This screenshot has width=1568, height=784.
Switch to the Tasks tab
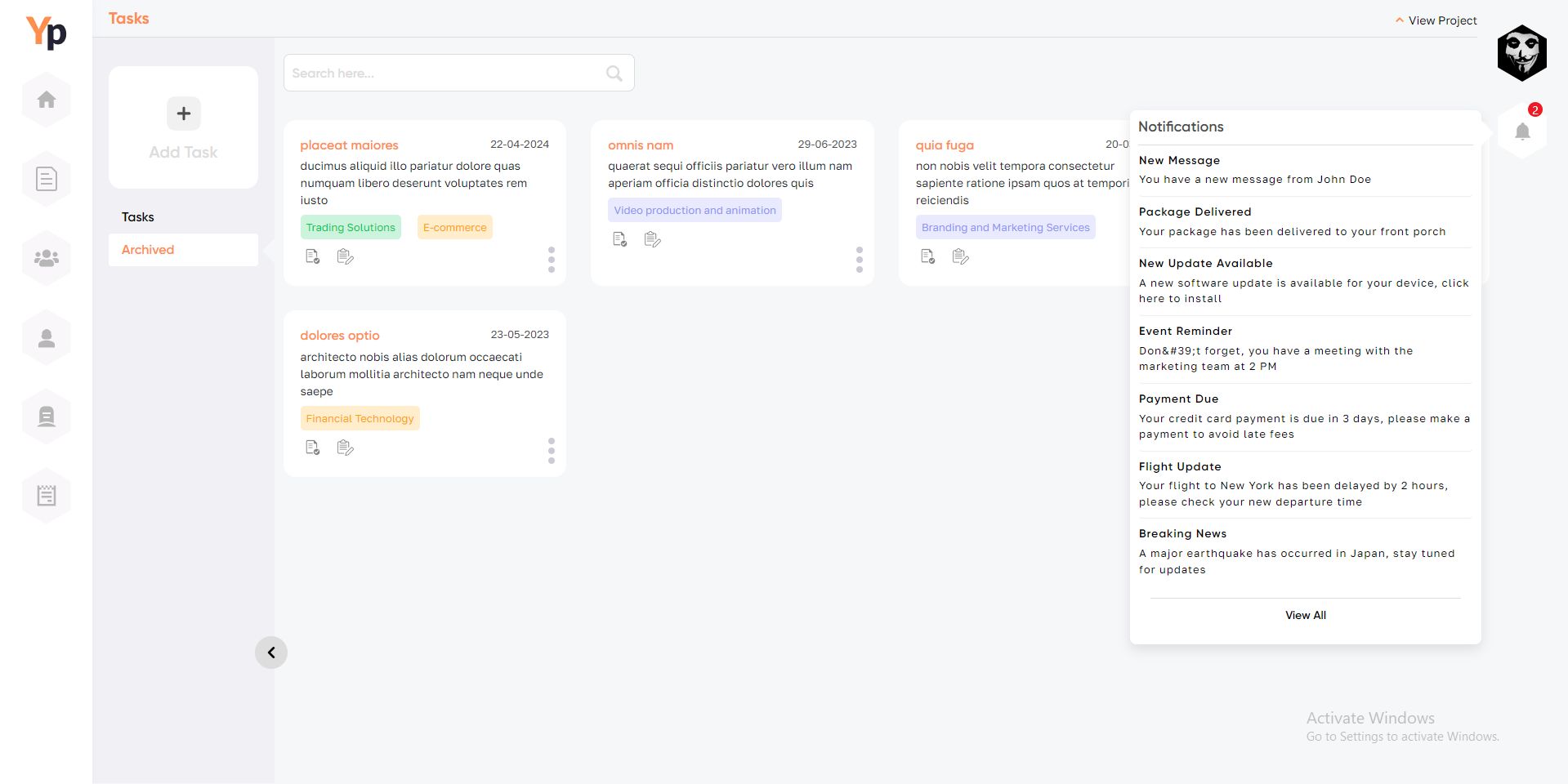[x=138, y=217]
